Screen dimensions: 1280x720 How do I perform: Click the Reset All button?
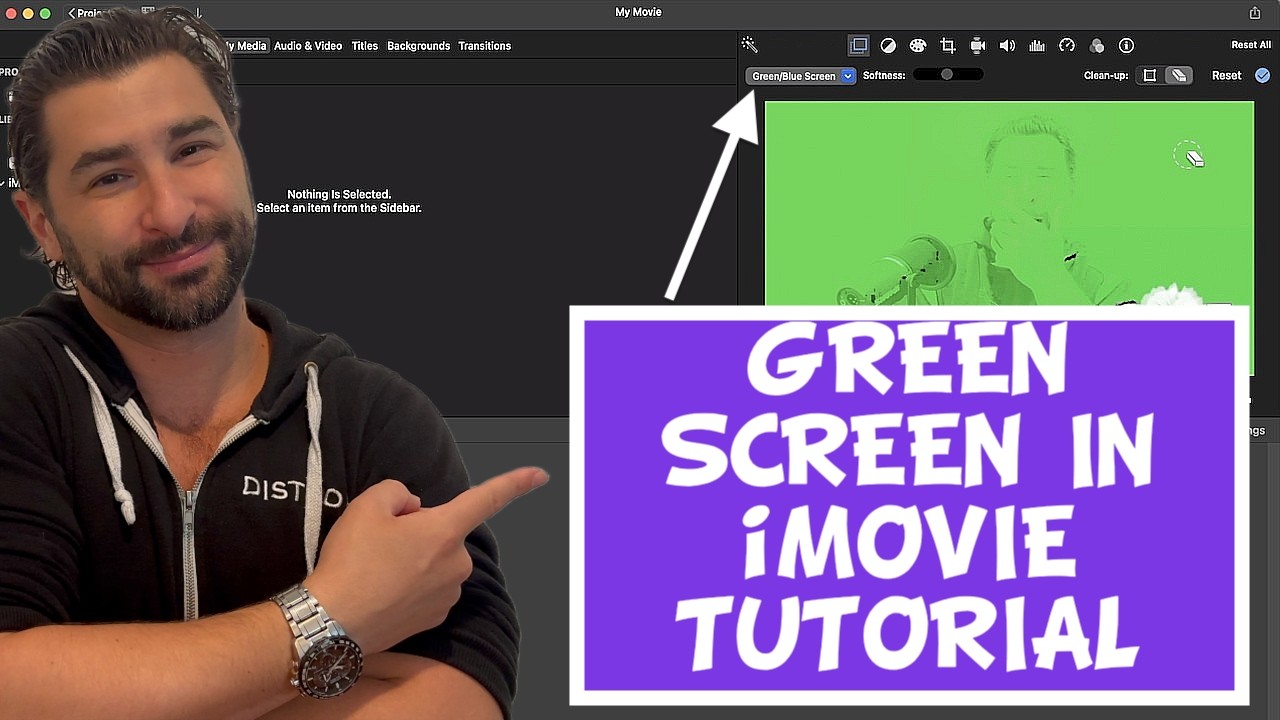click(x=1251, y=45)
